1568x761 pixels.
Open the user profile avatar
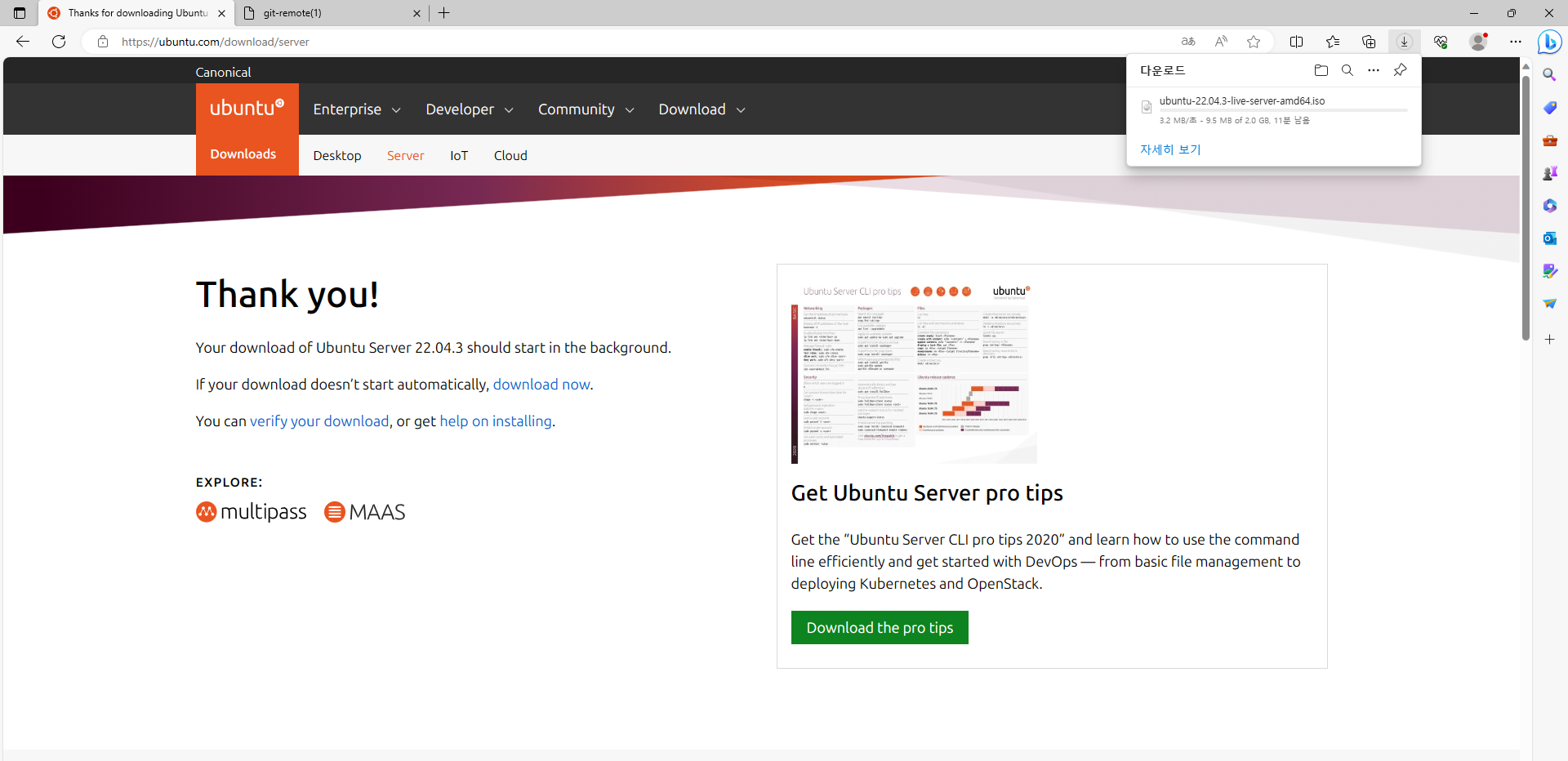[x=1478, y=42]
